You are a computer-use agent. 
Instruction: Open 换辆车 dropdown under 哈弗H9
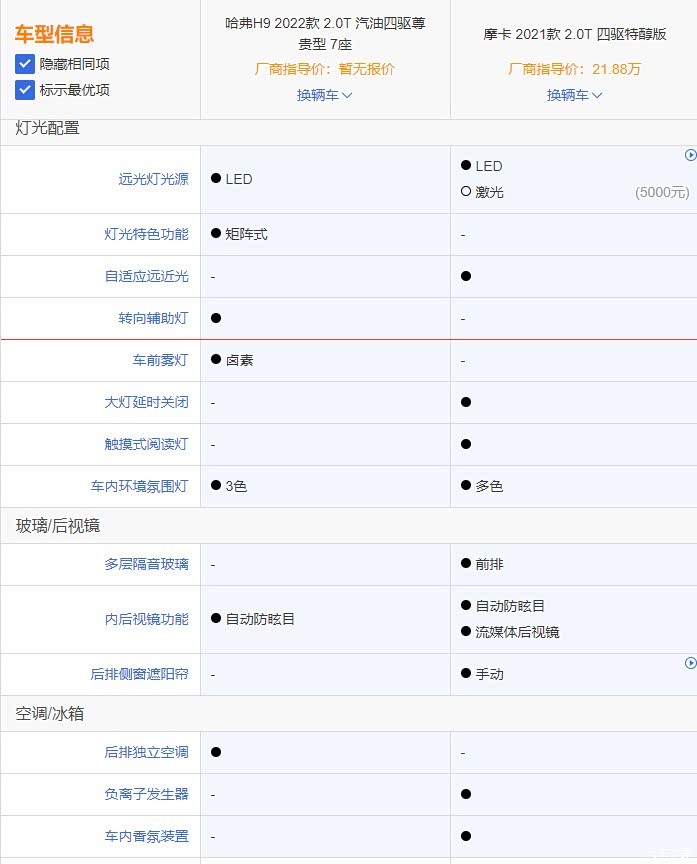325,95
